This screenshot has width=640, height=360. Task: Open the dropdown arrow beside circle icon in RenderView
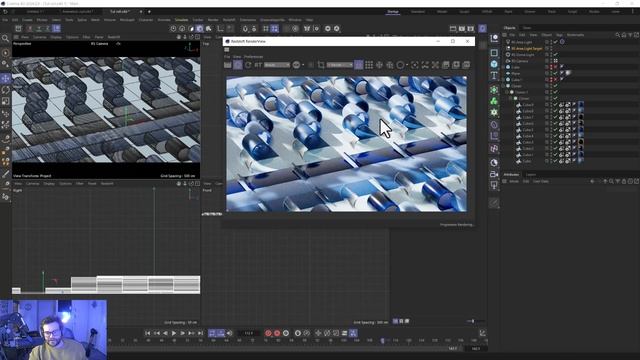click(x=407, y=65)
